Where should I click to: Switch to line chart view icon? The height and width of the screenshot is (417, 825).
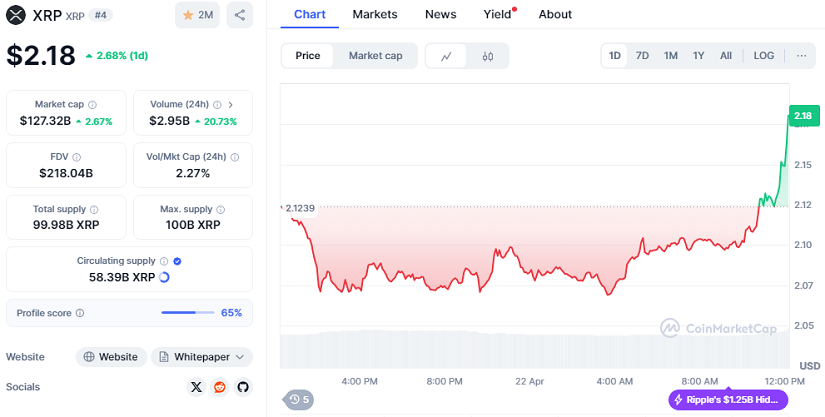[x=446, y=56]
